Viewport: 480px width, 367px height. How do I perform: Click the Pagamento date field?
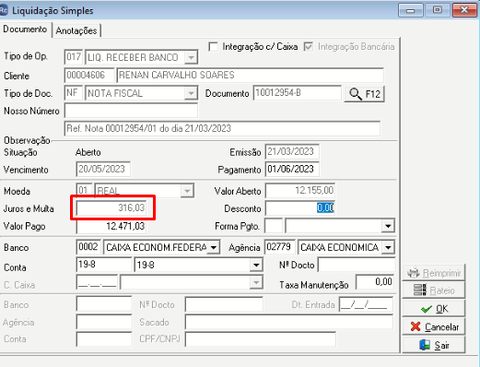(x=292, y=169)
